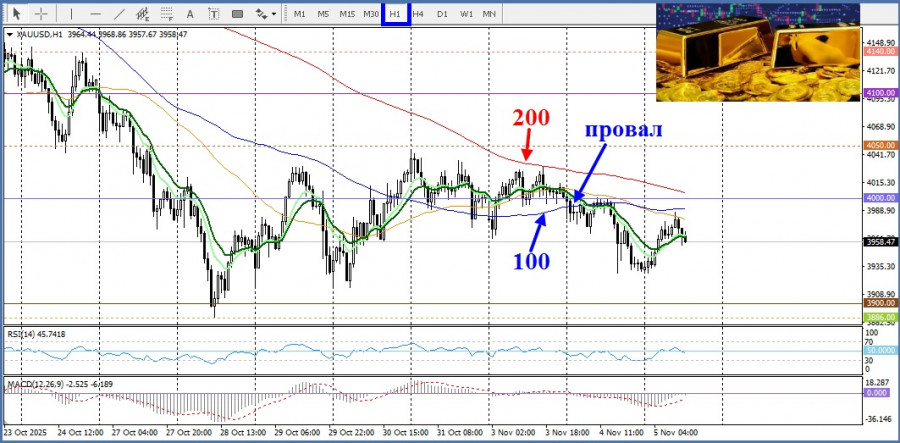Pick the rectangle shapes tool
Screen dimensions: 900x443
237,13
